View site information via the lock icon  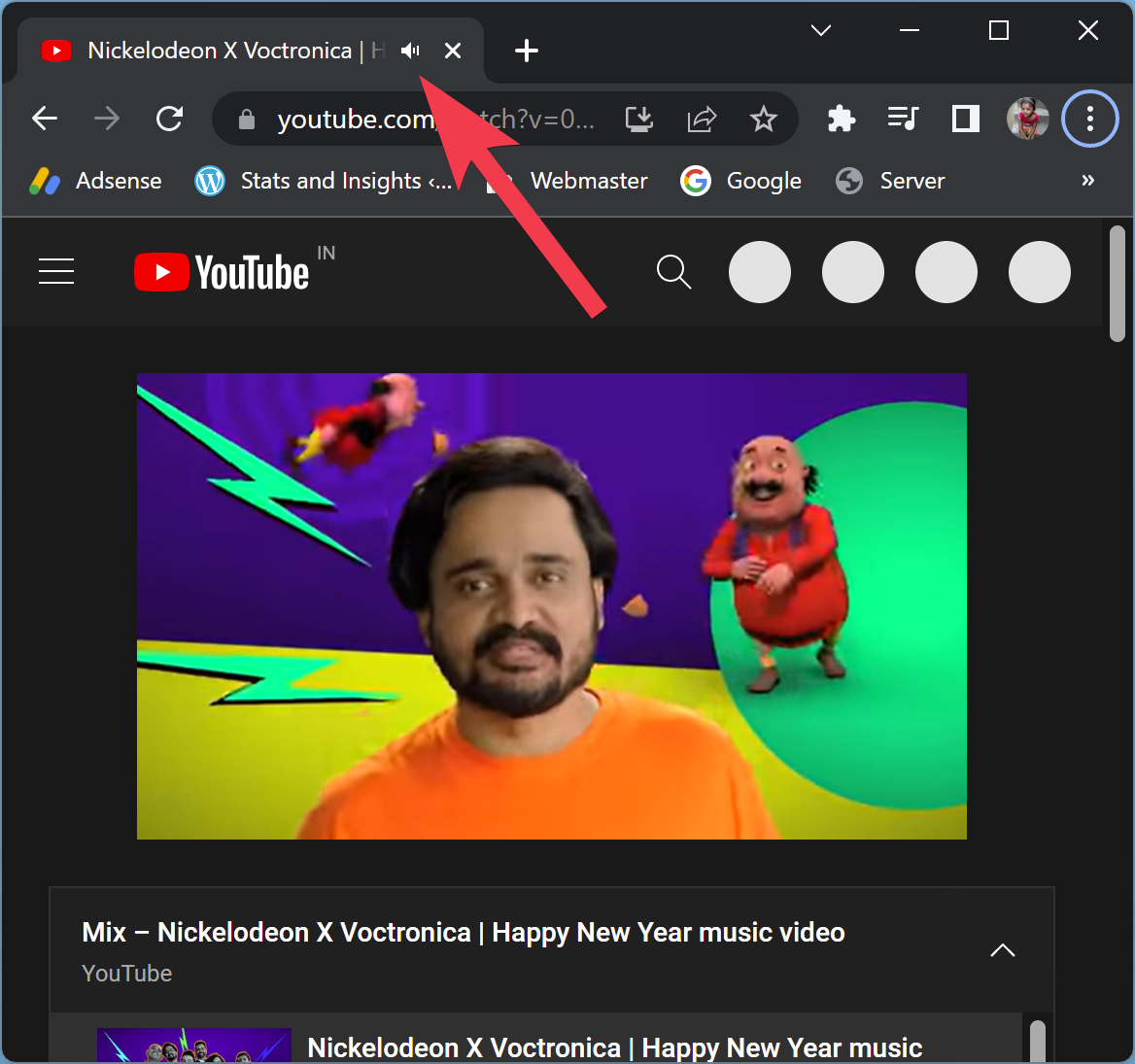pos(247,120)
